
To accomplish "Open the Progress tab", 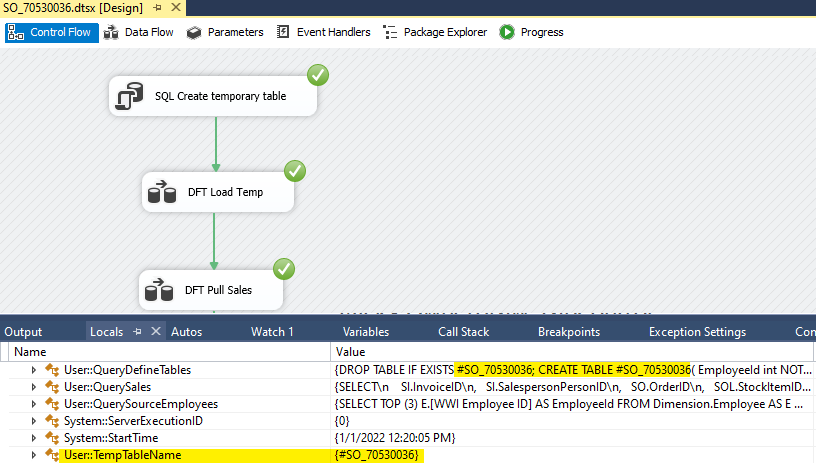I will [x=531, y=32].
